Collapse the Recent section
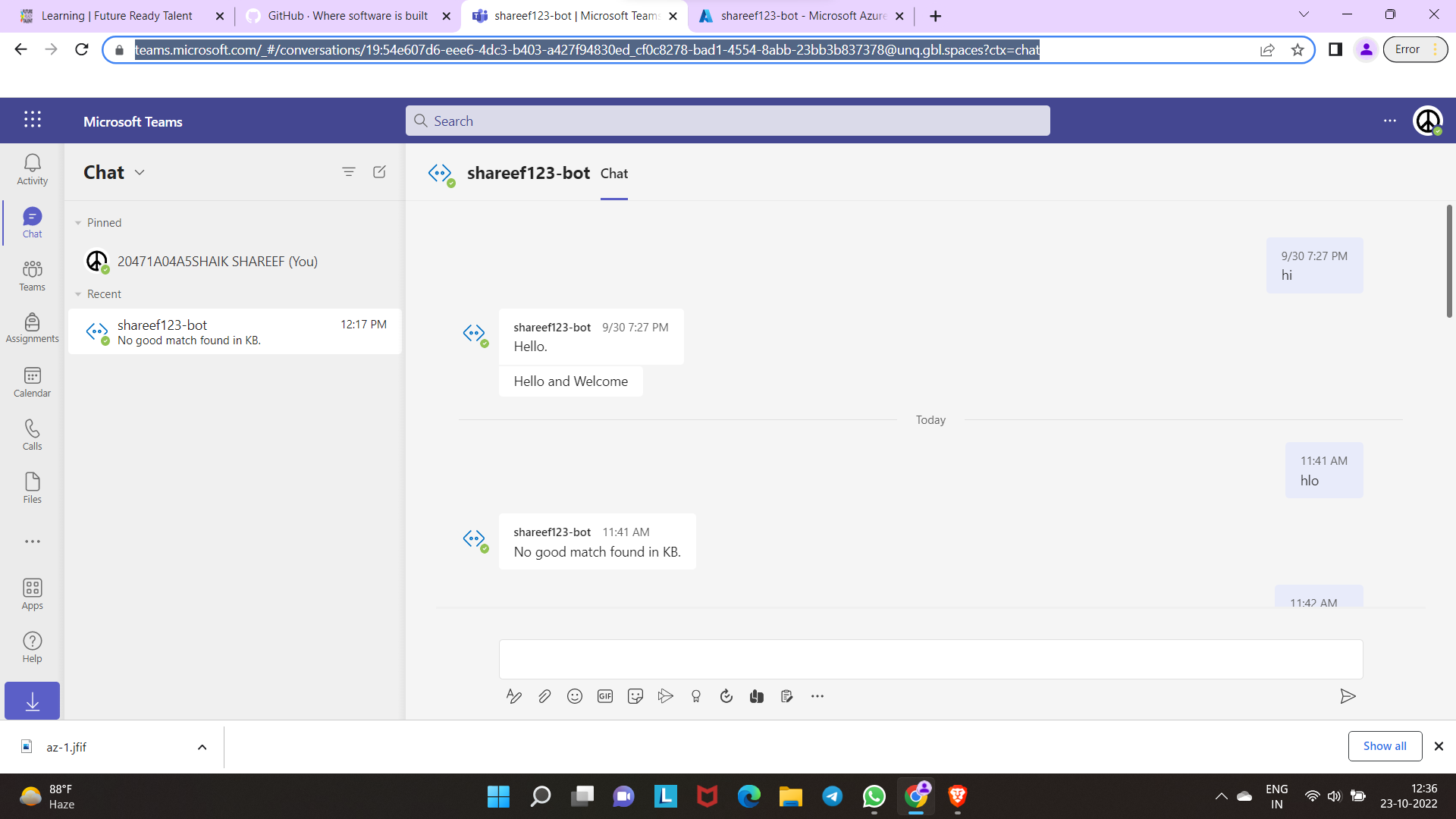Viewport: 1456px width, 819px height. click(x=78, y=294)
